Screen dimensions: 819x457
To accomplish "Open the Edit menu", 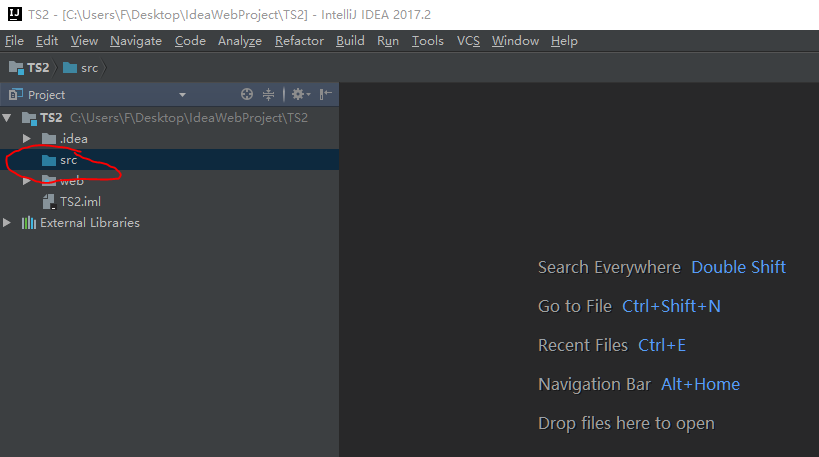I will [46, 41].
